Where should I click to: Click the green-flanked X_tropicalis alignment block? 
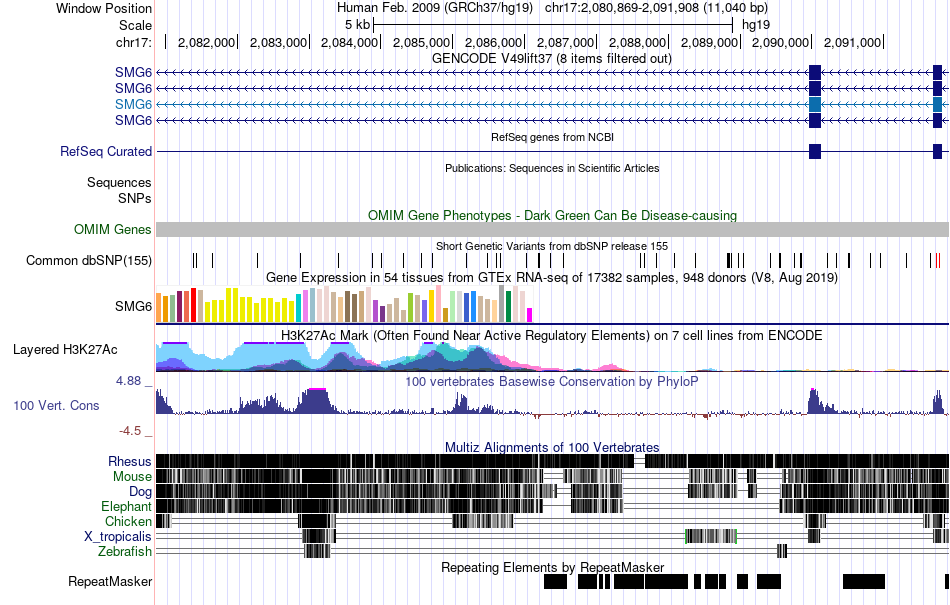point(711,537)
